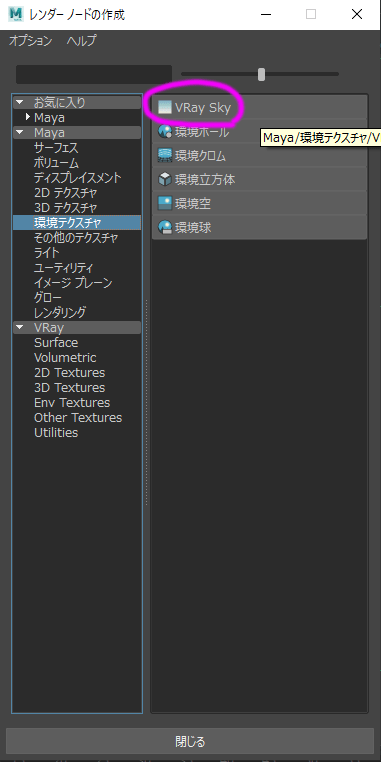Select 3D テクスチャ category
This screenshot has height=762, width=381.
click(x=65, y=208)
